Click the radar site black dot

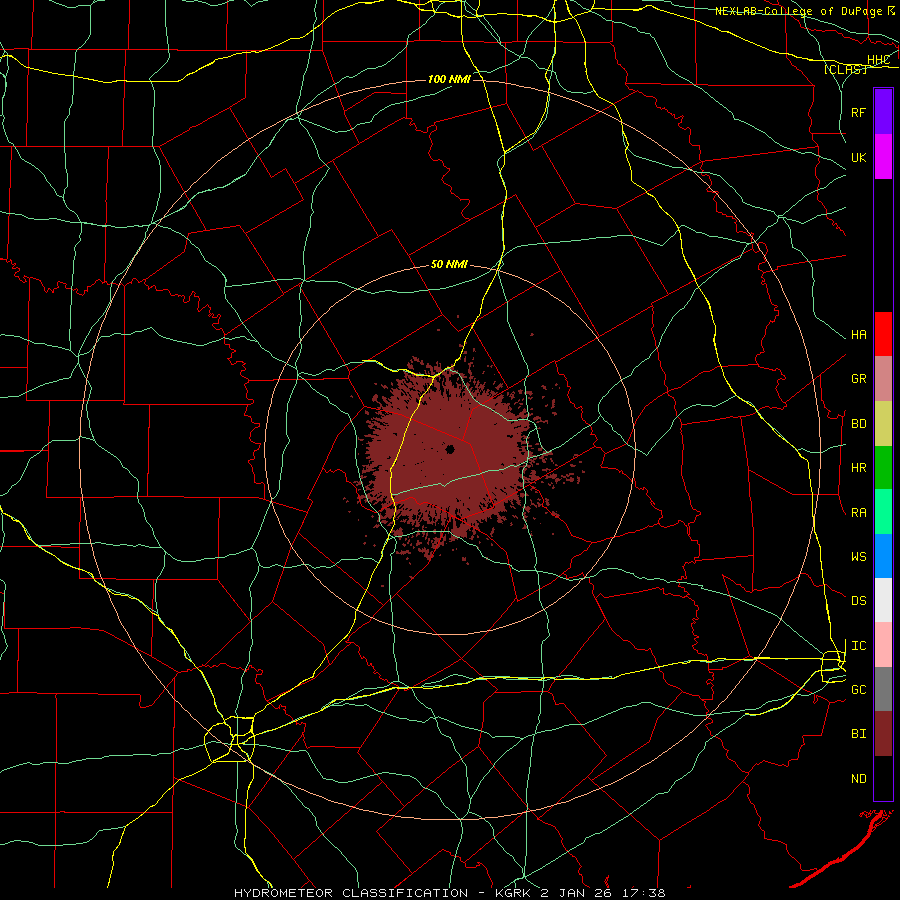(x=450, y=449)
